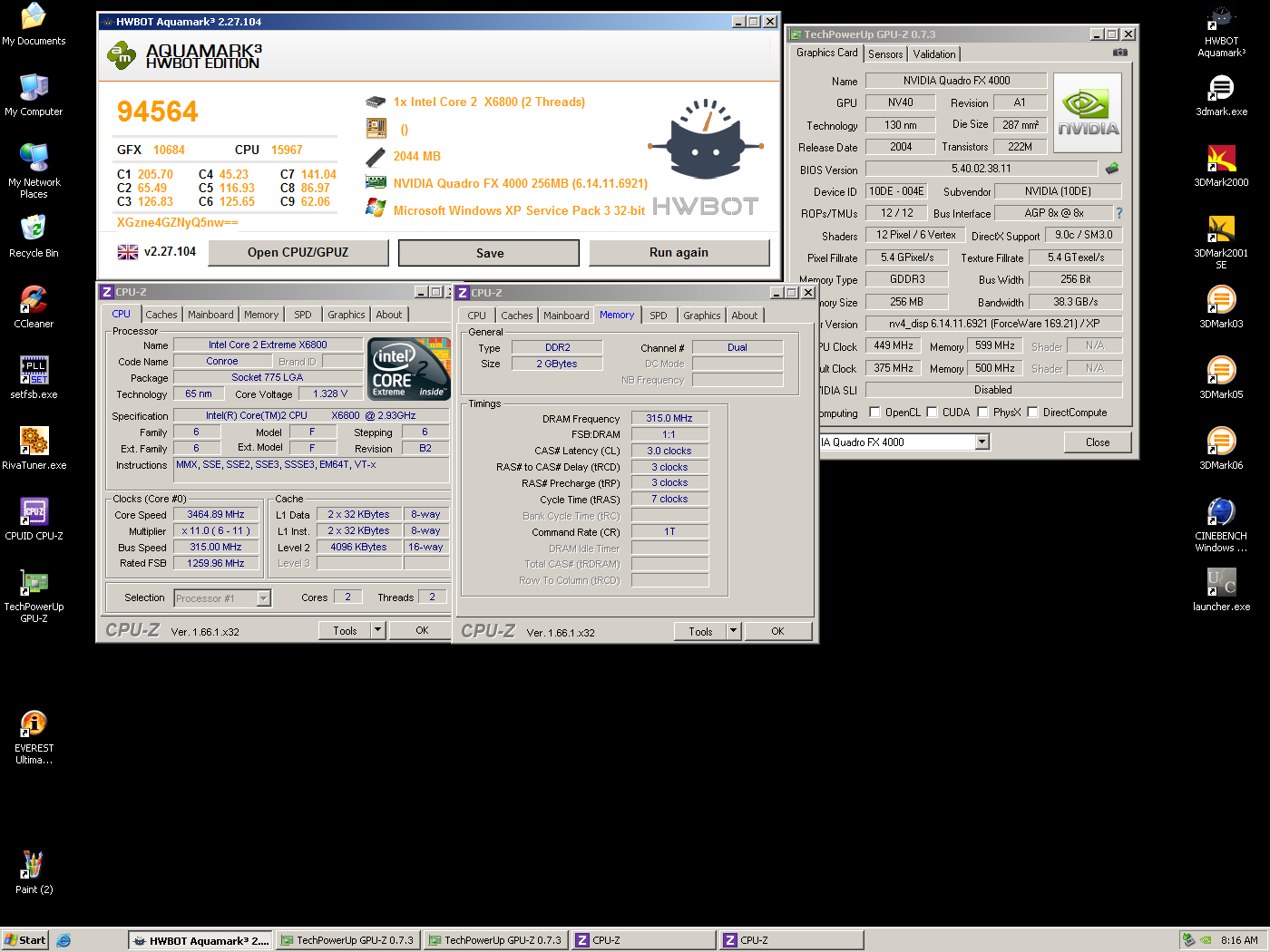The height and width of the screenshot is (952, 1270).
Task: Toggle the CUDA checkbox in GPU-Z
Action: tap(932, 412)
